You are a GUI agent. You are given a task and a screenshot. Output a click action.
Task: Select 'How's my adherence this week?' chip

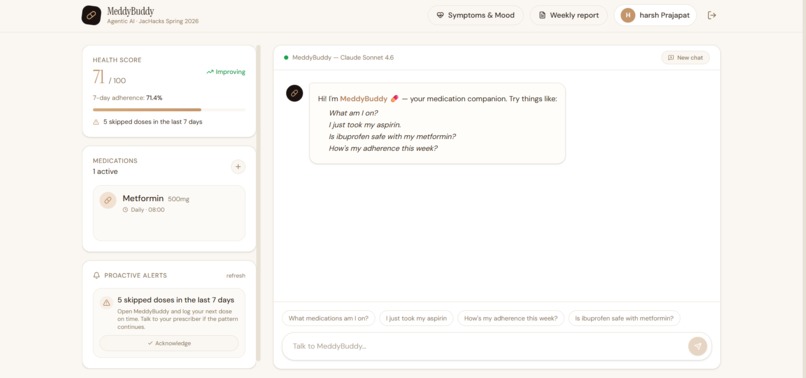(511, 318)
